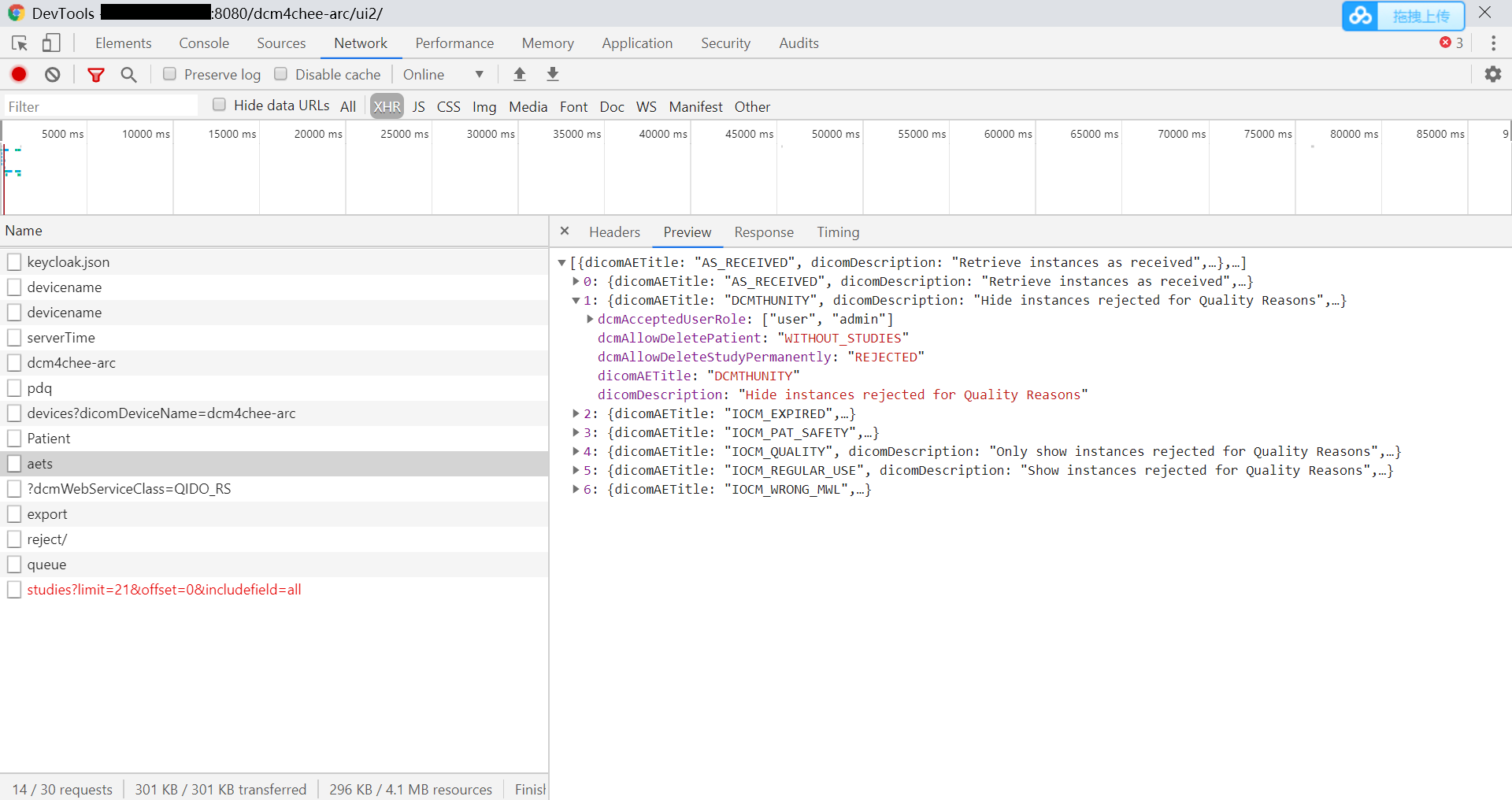The height and width of the screenshot is (800, 1512).
Task: Select the failing studies request link
Action: (165, 589)
